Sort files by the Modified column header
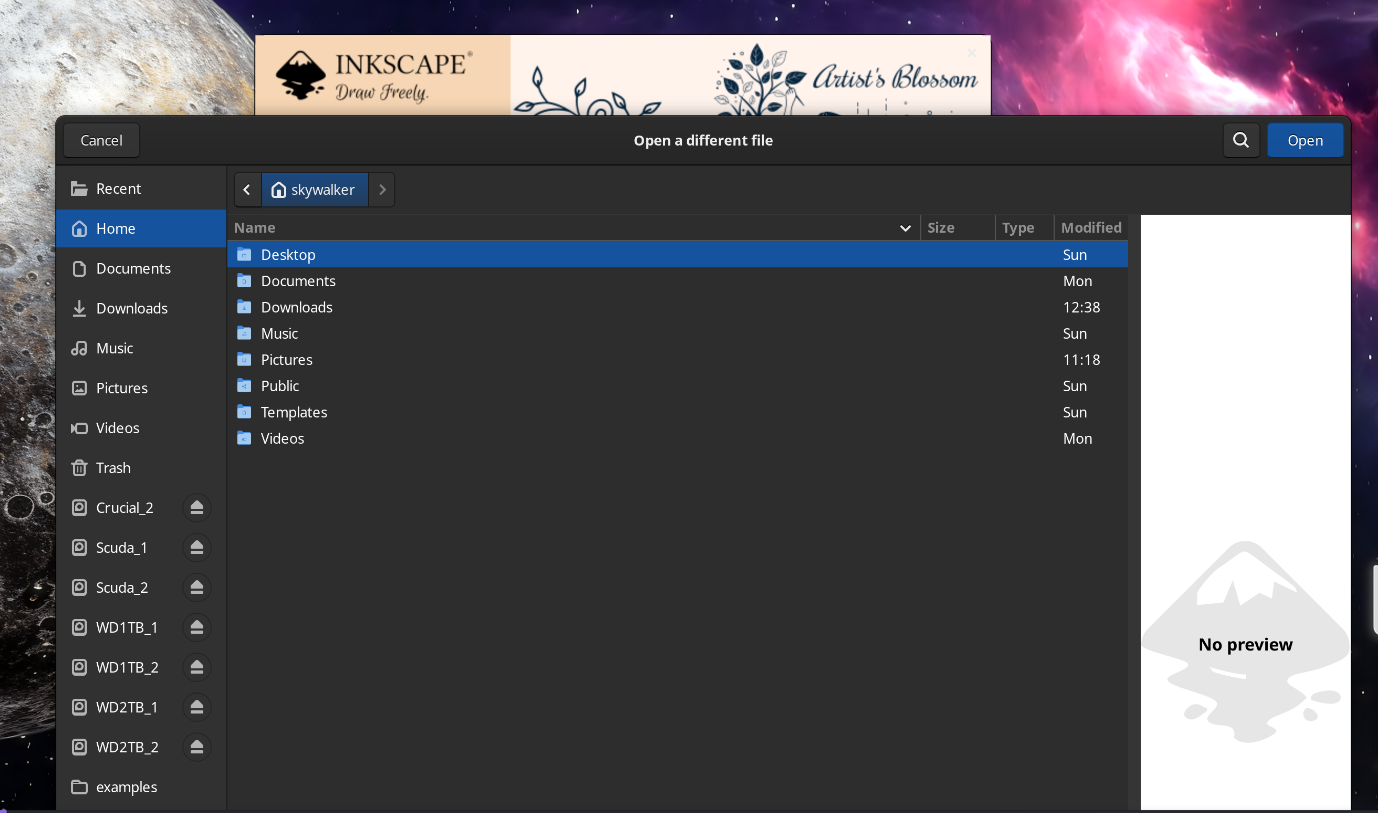The height and width of the screenshot is (813, 1378). [1091, 228]
